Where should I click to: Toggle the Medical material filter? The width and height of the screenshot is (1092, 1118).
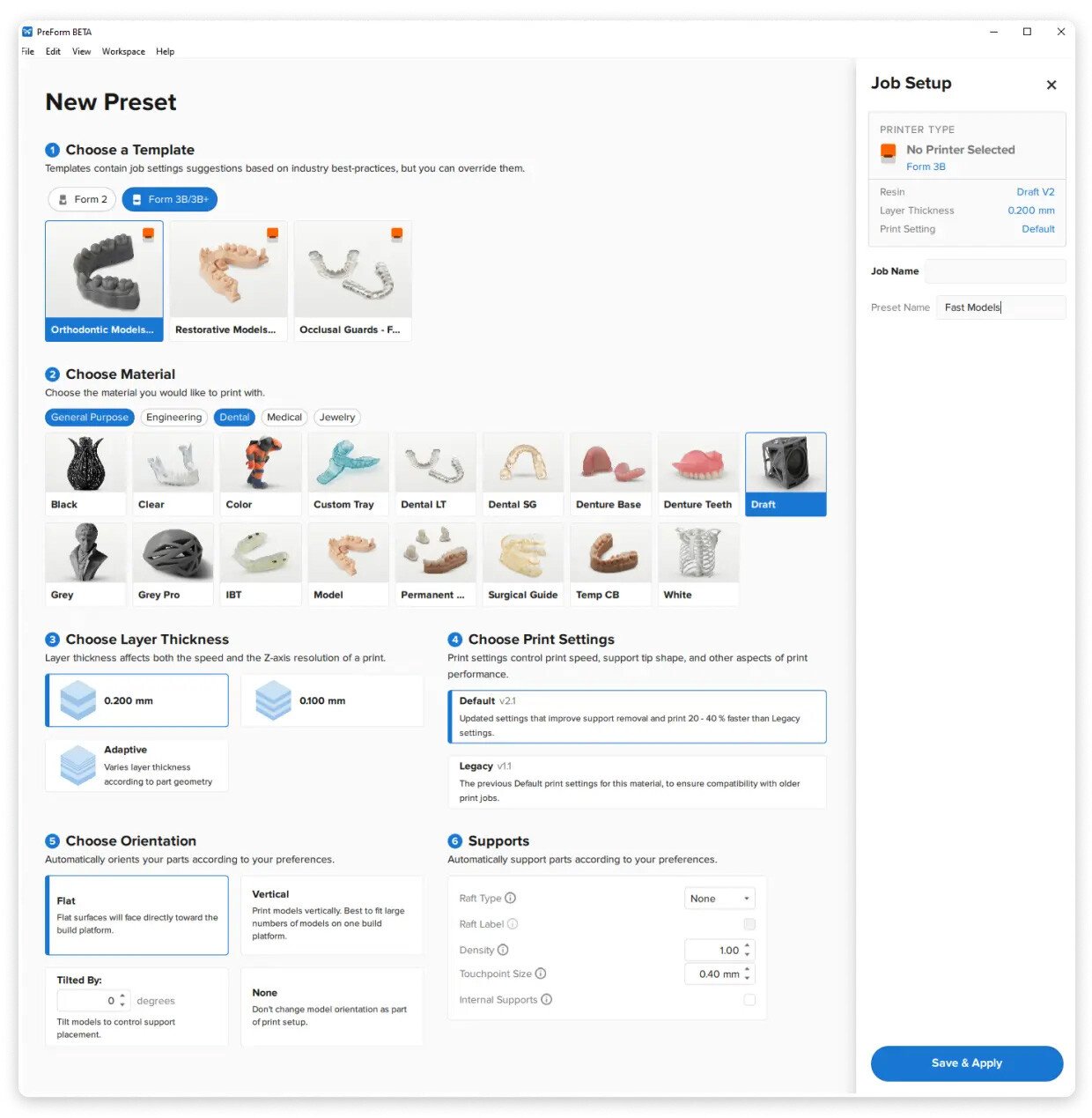coord(284,417)
